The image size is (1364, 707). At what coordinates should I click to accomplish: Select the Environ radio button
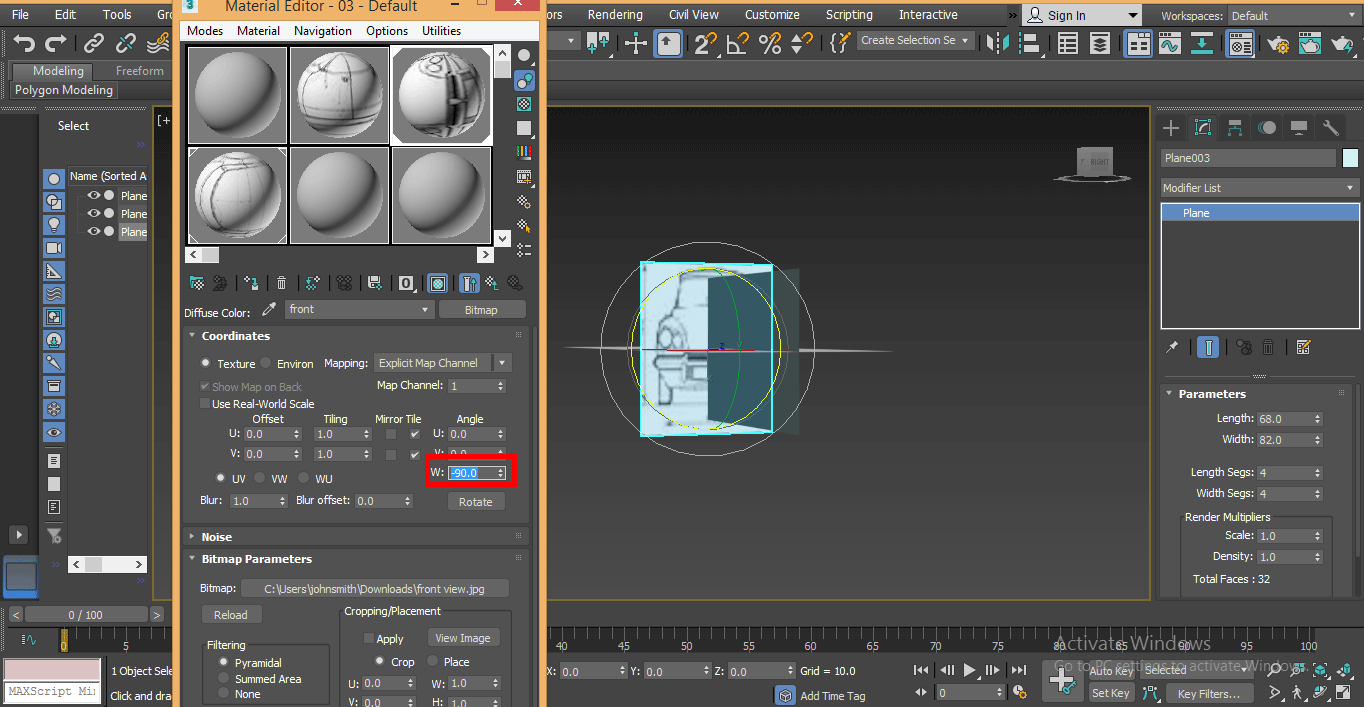pyautogui.click(x=266, y=364)
